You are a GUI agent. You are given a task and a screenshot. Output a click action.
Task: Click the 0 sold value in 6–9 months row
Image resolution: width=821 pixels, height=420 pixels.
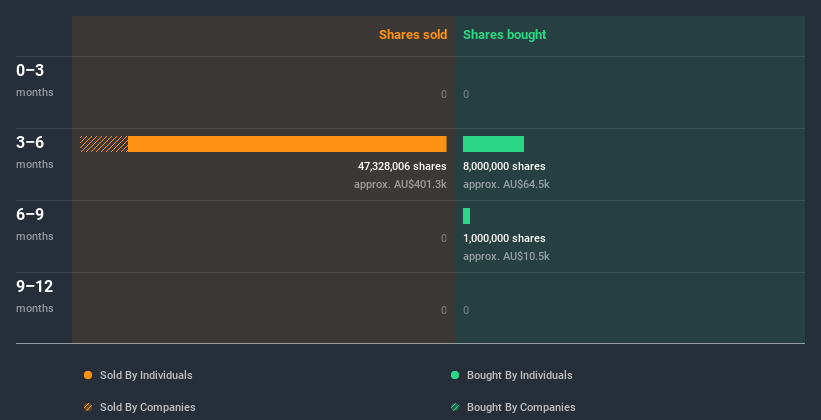(444, 238)
